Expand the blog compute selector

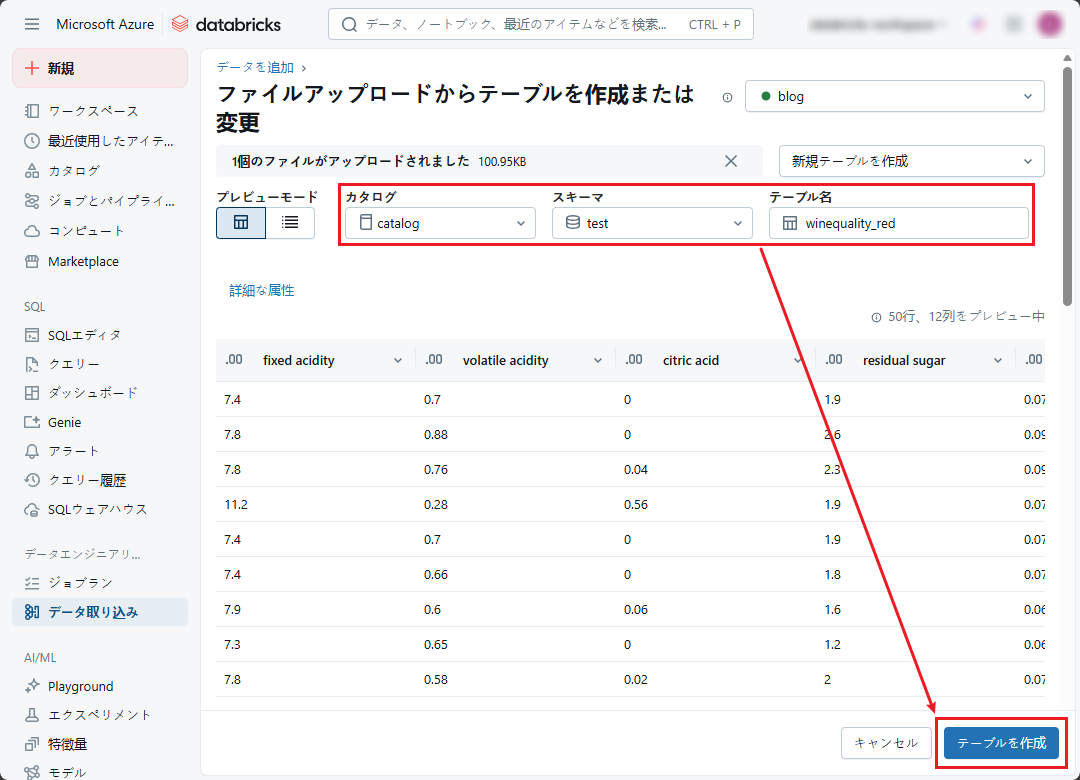(x=895, y=97)
